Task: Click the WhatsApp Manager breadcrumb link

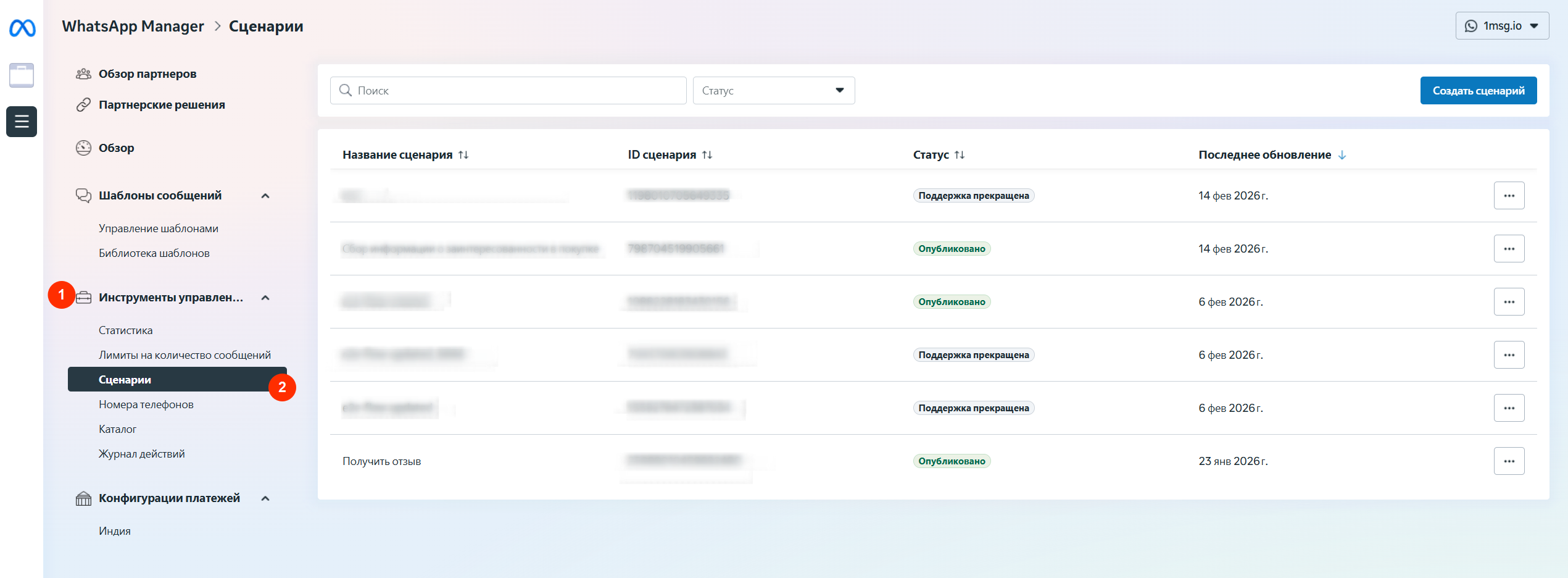Action: pos(133,27)
